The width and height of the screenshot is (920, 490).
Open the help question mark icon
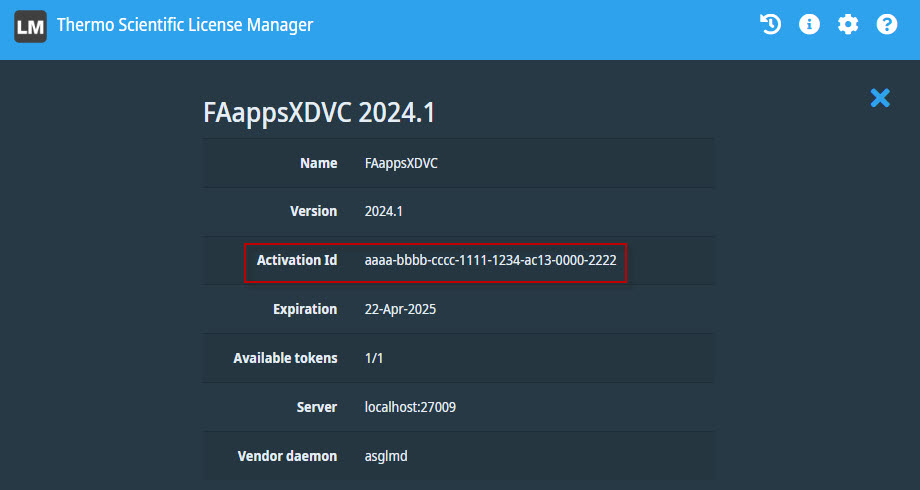(x=887, y=25)
